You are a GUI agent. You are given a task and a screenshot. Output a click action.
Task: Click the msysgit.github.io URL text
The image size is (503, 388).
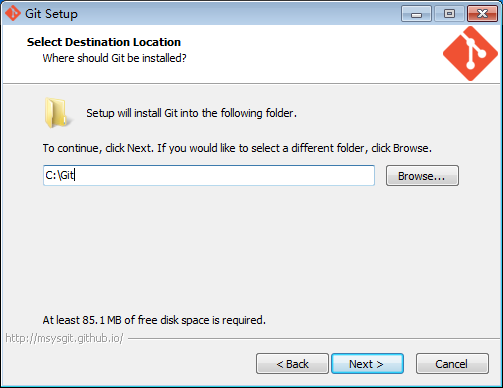point(64,338)
